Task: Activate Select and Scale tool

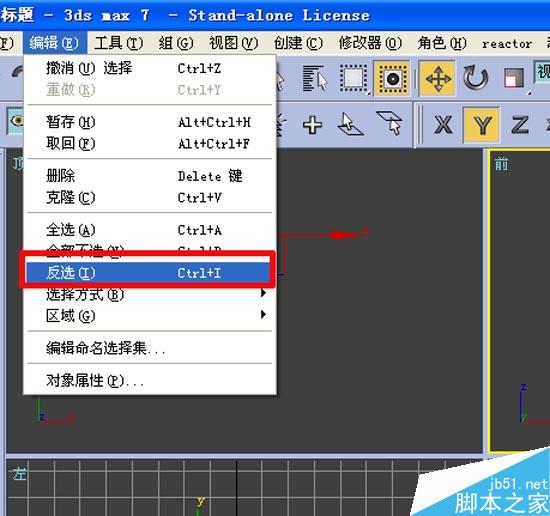Action: pyautogui.click(x=515, y=78)
